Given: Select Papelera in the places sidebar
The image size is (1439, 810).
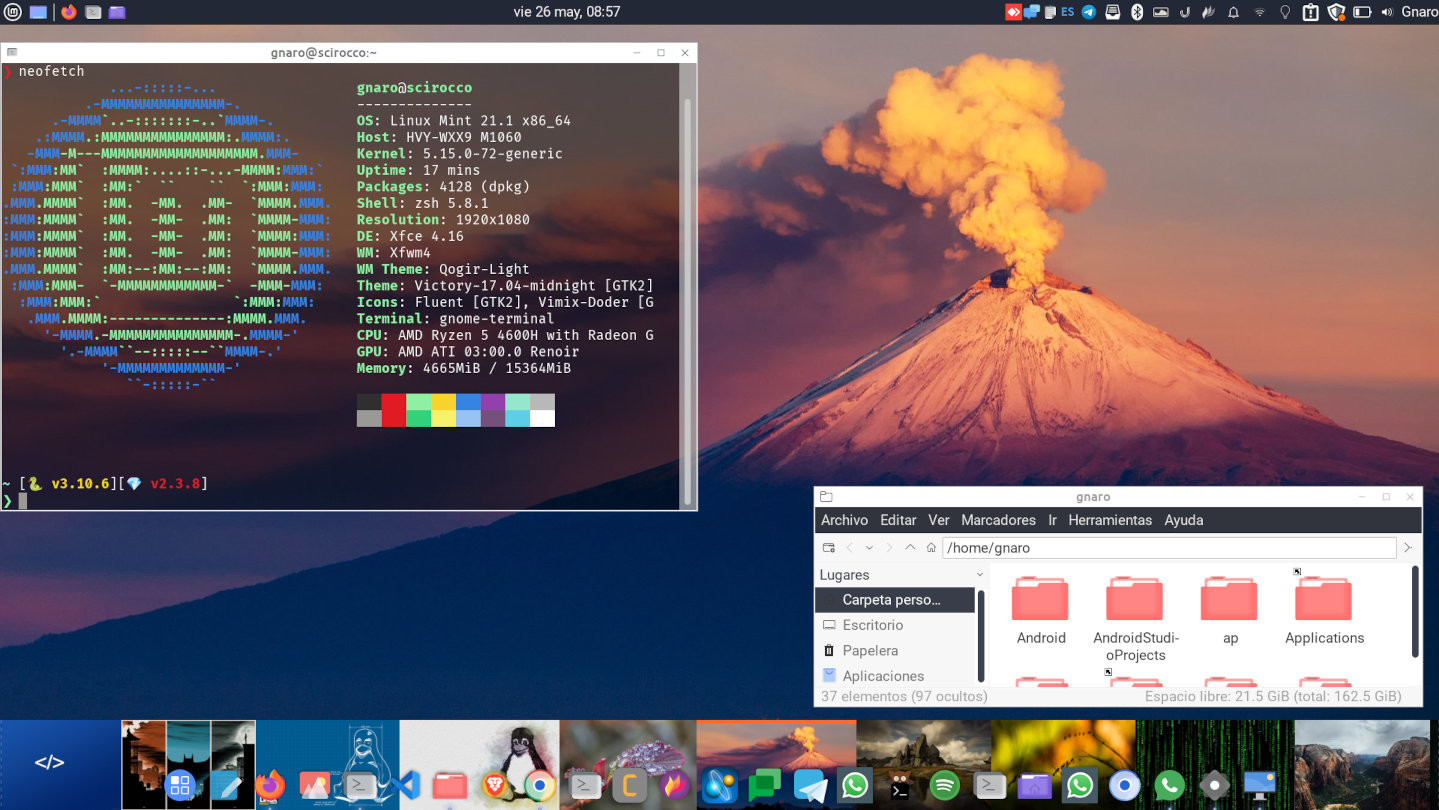Looking at the screenshot, I should click(870, 650).
